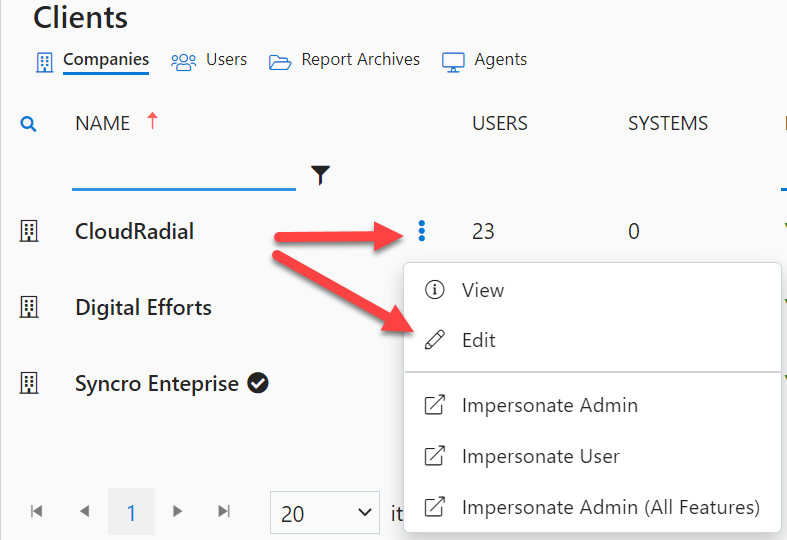Open the CloudRadial three-dot actions menu

[422, 231]
